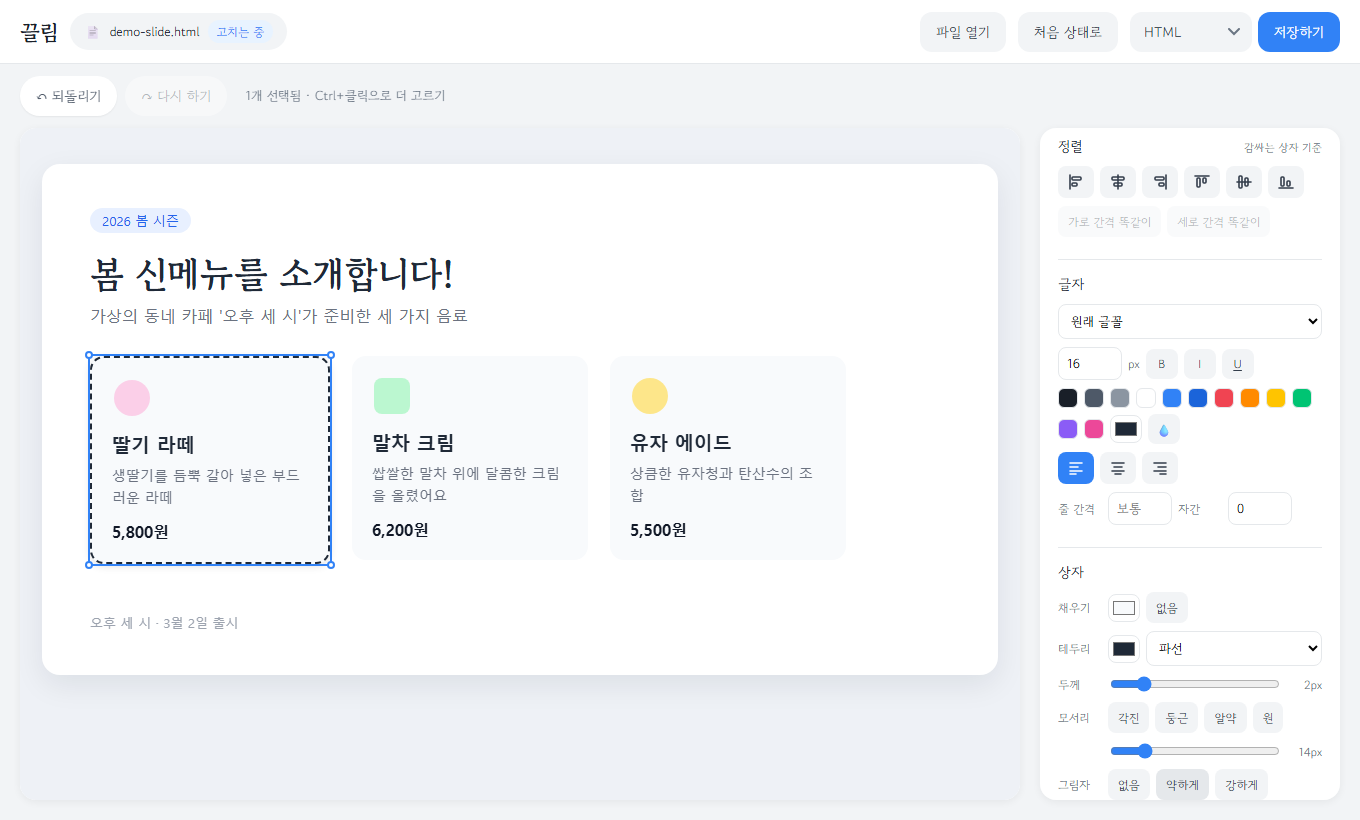This screenshot has width=1360, height=820.
Task: Click 가로 간격 똑같이 button
Action: coord(1110,222)
